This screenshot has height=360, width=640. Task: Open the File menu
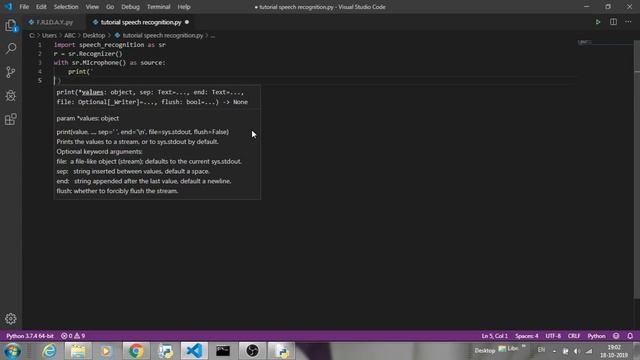[x=24, y=7]
